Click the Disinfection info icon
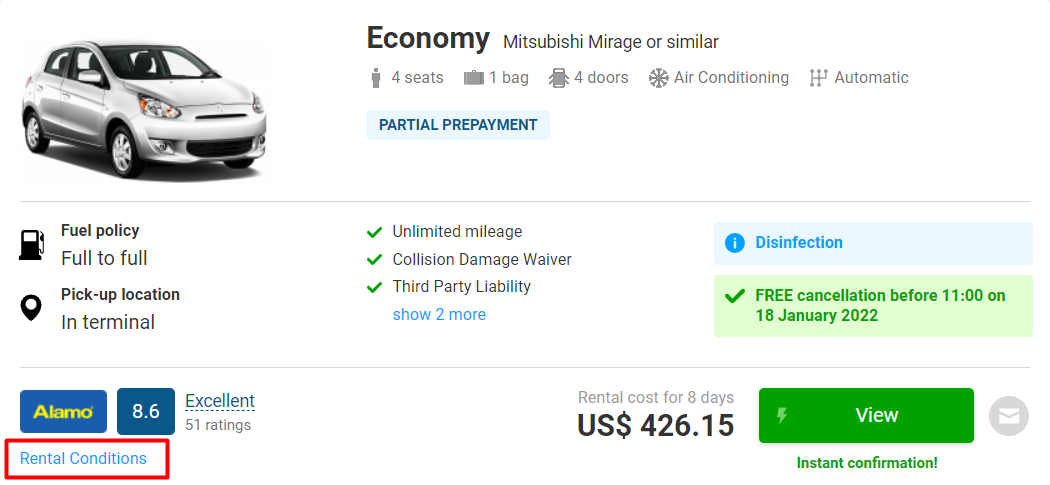 click(x=735, y=243)
